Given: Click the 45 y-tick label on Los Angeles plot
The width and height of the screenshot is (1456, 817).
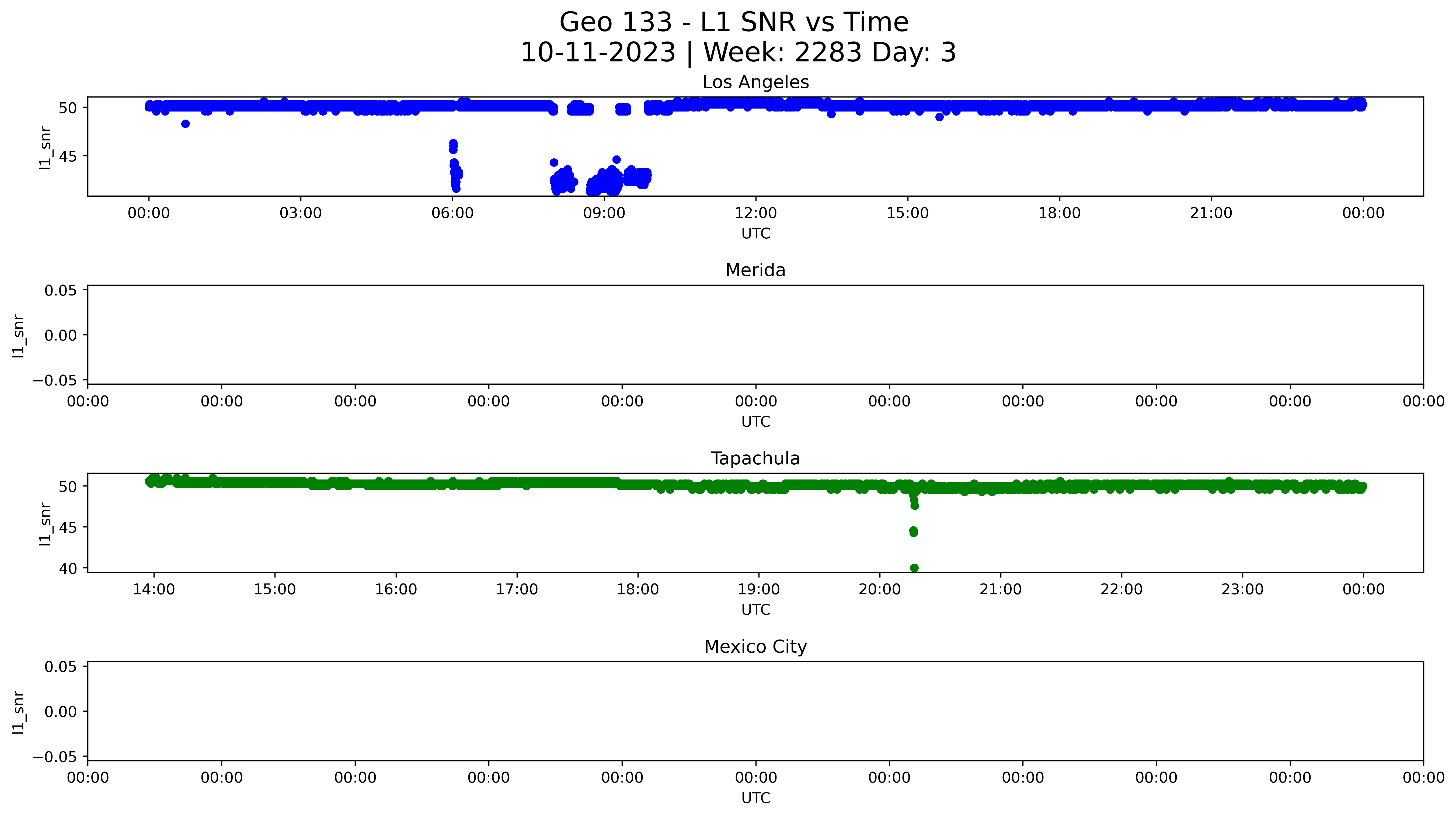Looking at the screenshot, I should pos(68,156).
